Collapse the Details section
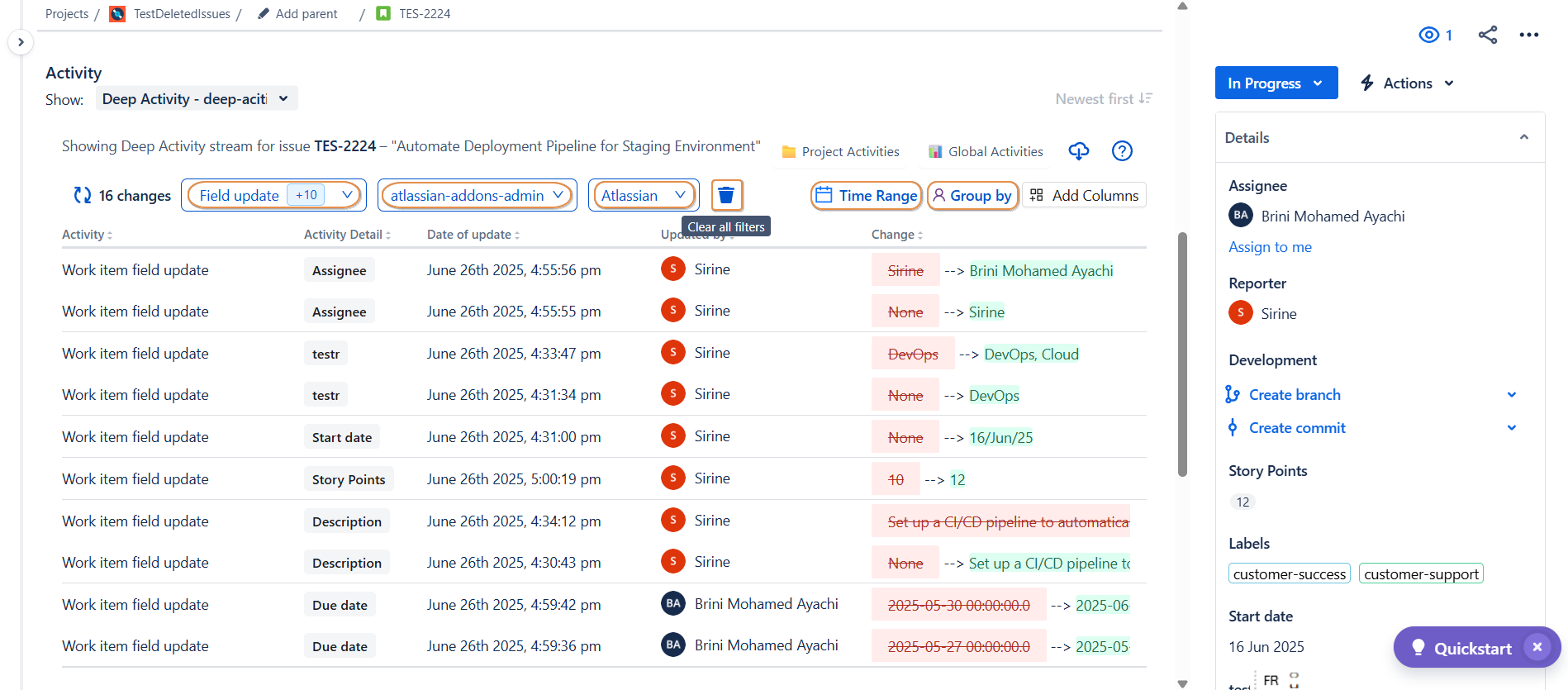This screenshot has width=1568, height=690. coord(1523,137)
